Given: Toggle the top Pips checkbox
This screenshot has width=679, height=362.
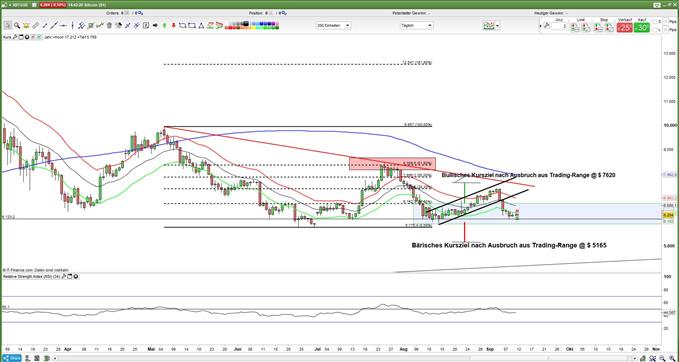Looking at the screenshot, I should pos(665,21).
